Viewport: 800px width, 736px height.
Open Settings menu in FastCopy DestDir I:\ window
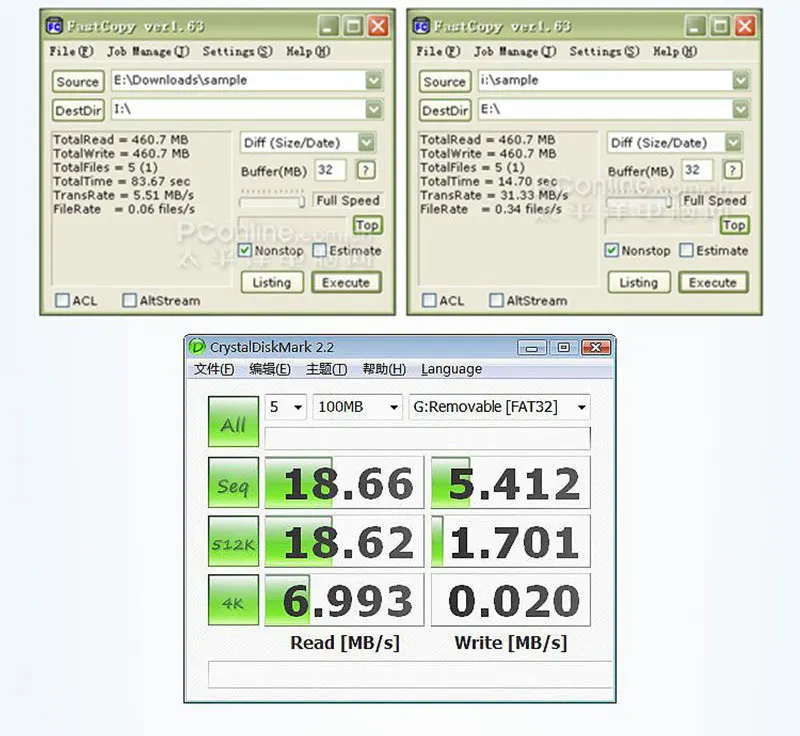[237, 51]
